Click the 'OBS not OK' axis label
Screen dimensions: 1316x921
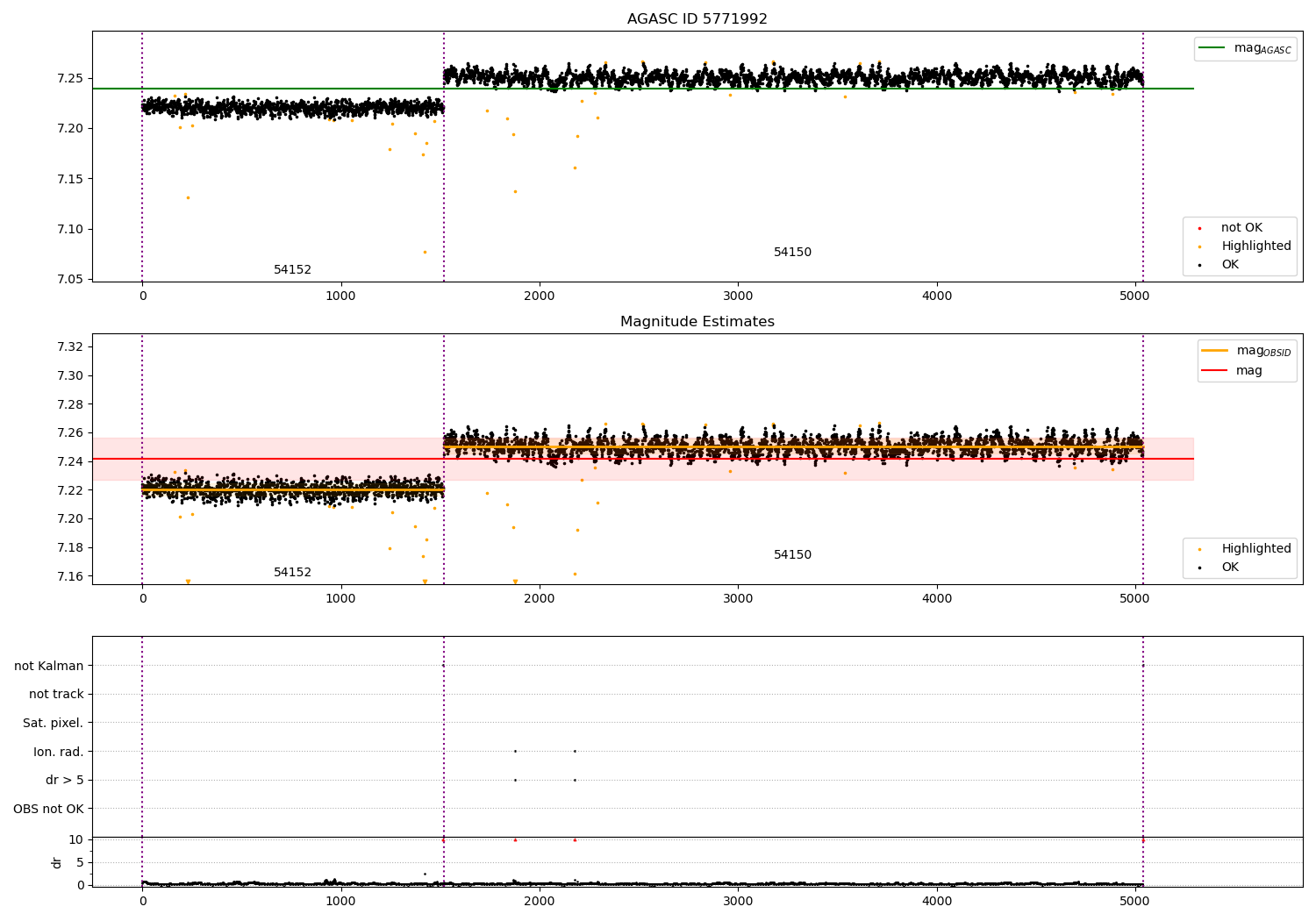click(x=49, y=809)
